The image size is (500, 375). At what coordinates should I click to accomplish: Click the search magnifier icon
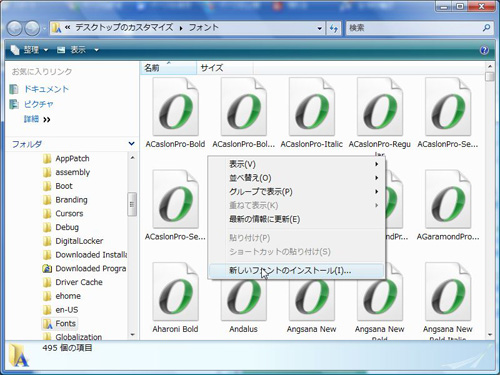coord(486,28)
